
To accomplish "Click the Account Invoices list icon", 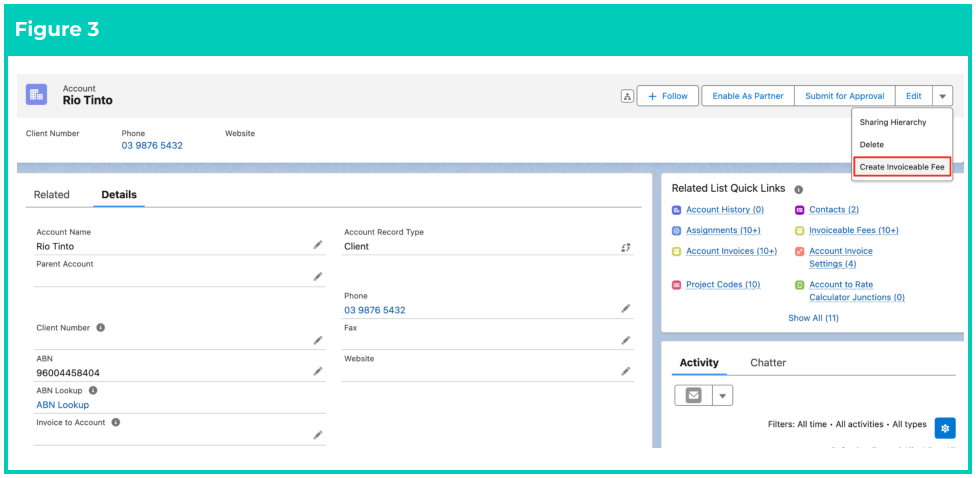I will coord(677,251).
